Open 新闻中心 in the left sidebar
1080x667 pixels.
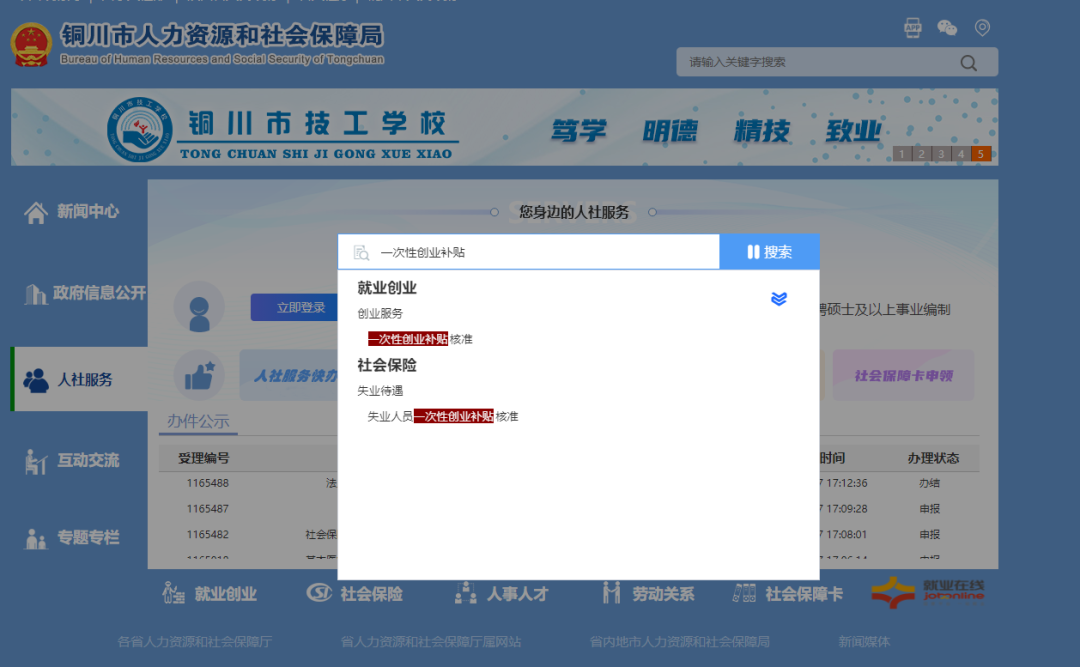point(87,212)
